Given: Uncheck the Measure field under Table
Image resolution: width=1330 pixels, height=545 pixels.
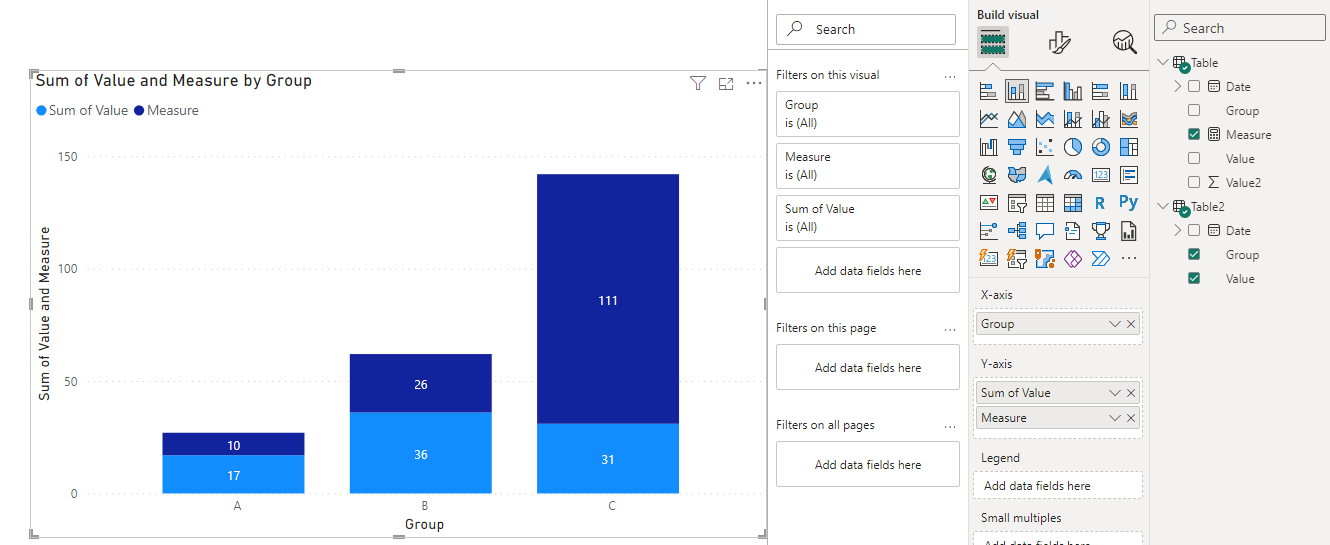Looking at the screenshot, I should [1194, 134].
